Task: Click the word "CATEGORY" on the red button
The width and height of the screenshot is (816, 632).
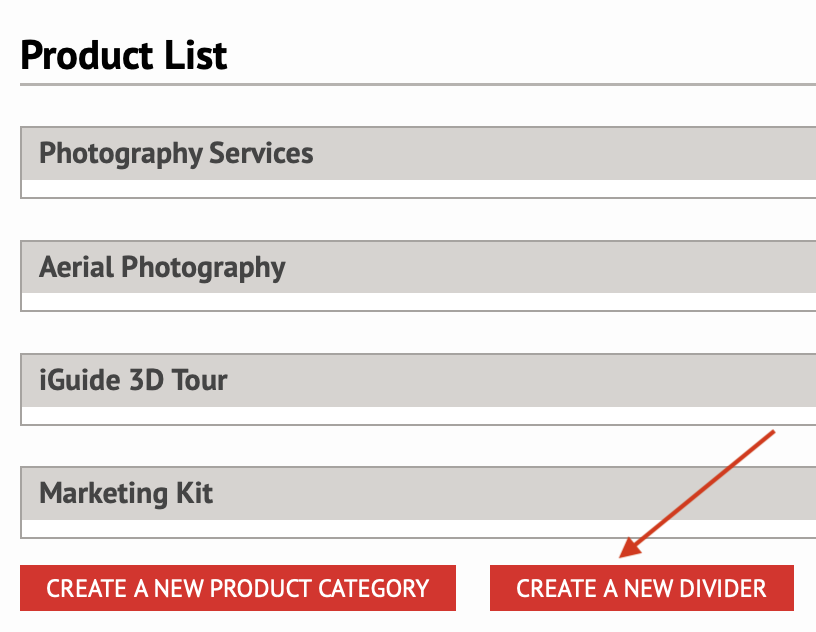Action: (374, 588)
